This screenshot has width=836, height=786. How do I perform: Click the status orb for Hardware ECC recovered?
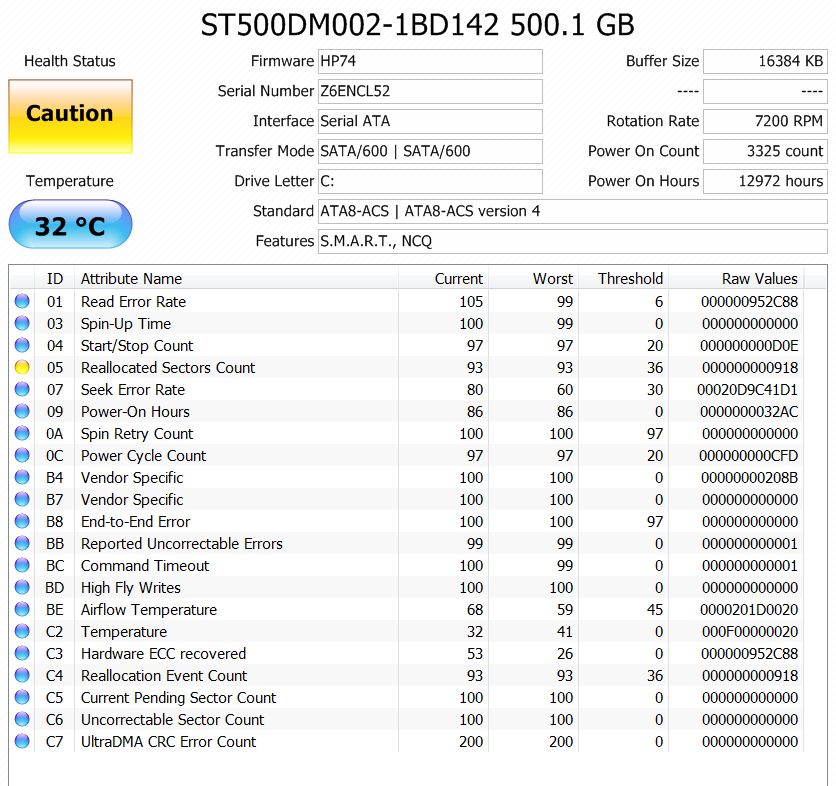pyautogui.click(x=22, y=654)
